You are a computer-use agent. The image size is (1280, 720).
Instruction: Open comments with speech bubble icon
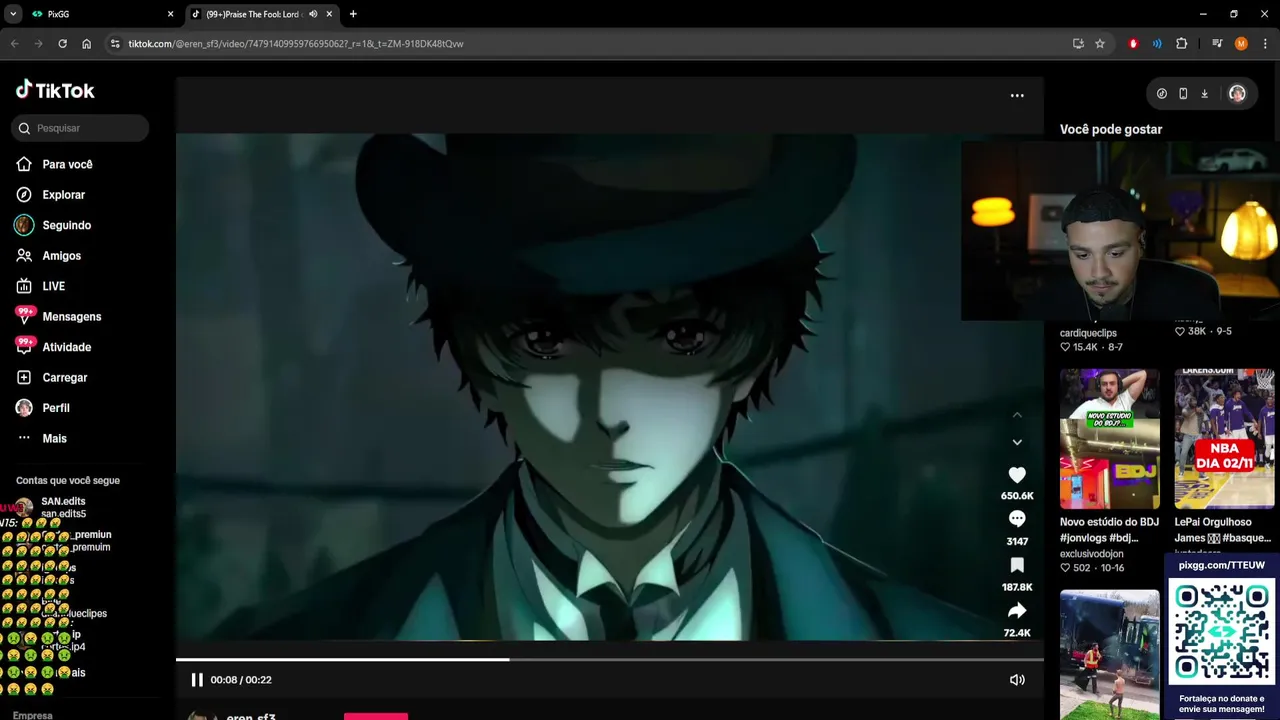(x=1017, y=519)
